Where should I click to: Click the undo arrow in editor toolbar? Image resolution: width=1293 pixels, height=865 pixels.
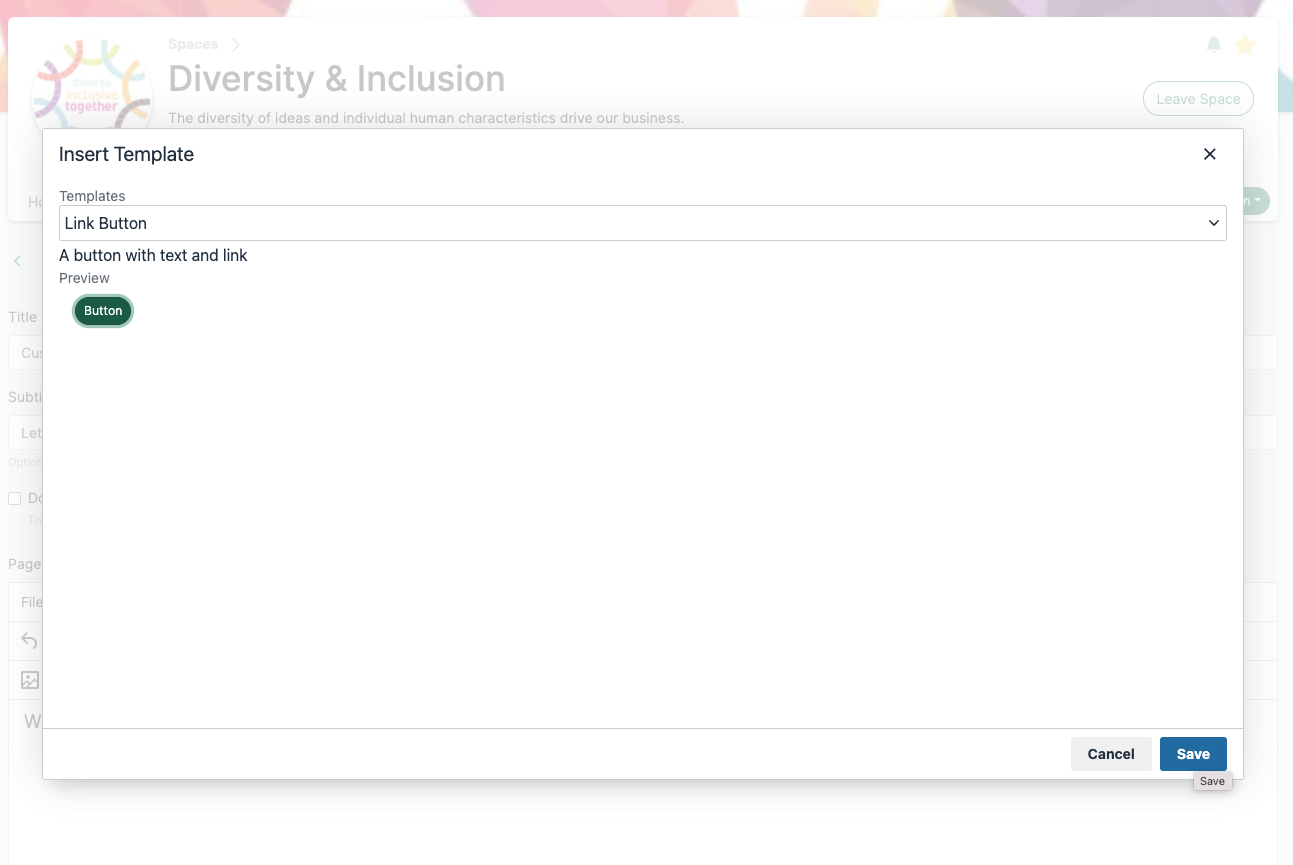[29, 641]
